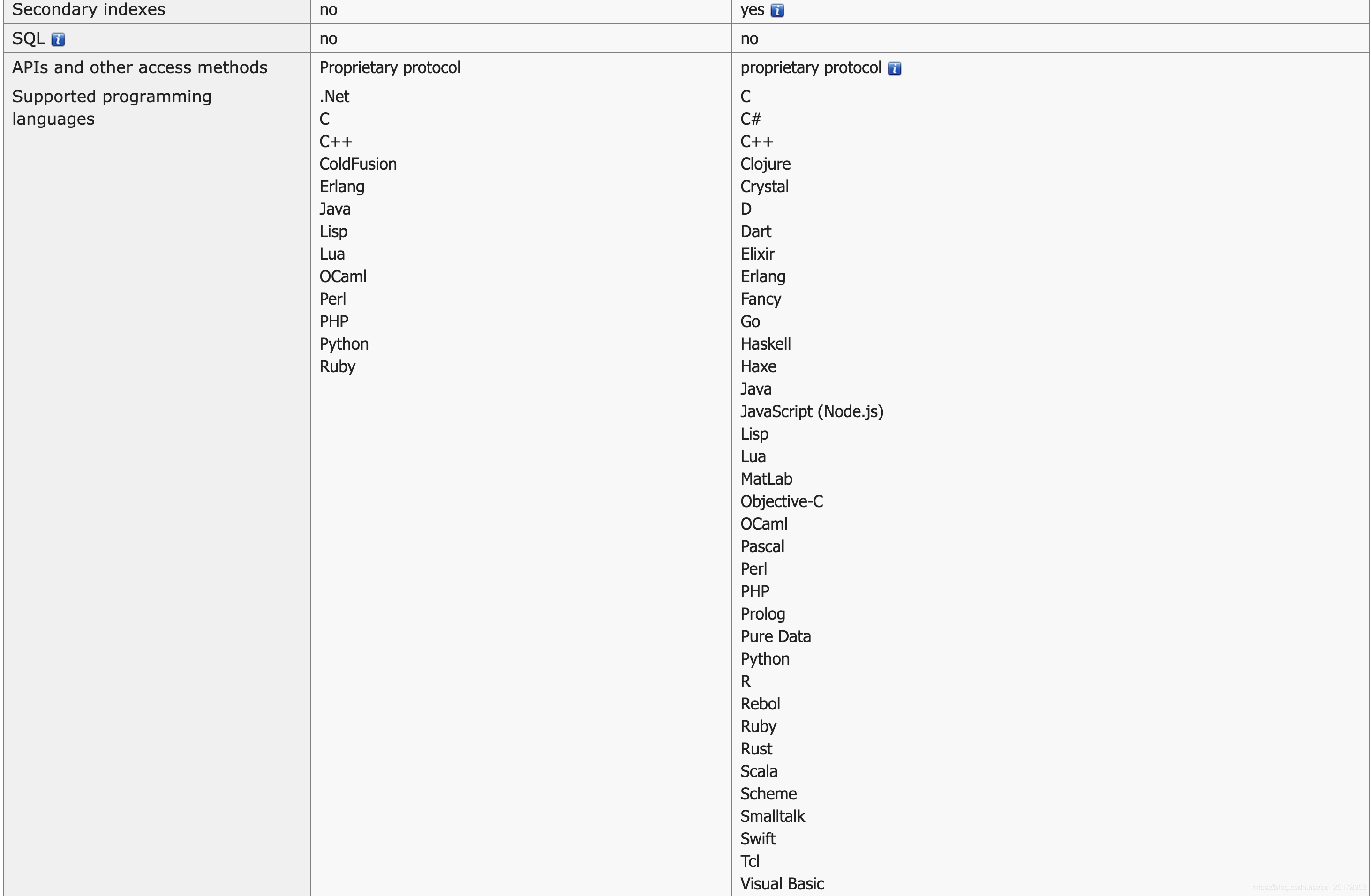The height and width of the screenshot is (896, 1371).
Task: Click 'Haskell' in the right column
Action: click(766, 344)
